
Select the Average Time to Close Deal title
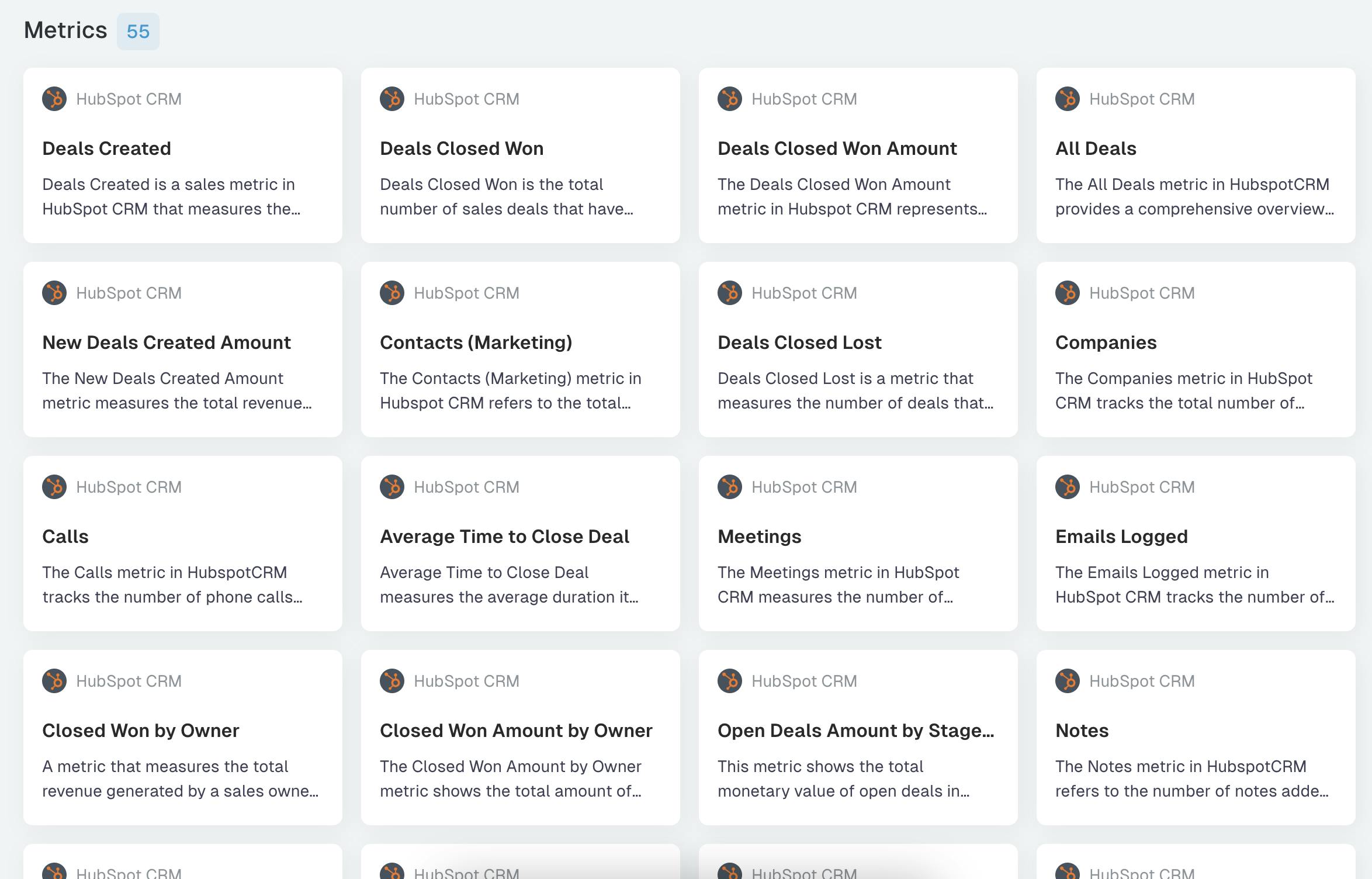[504, 537]
